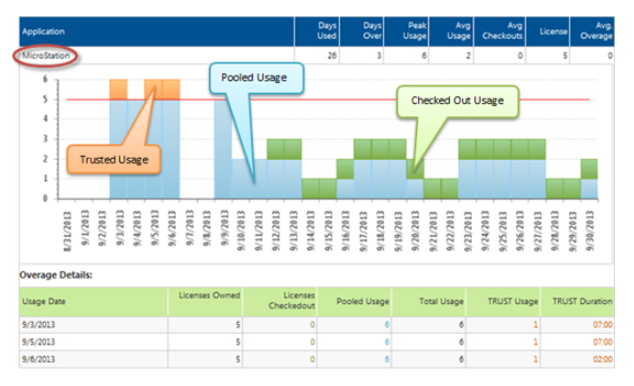Click the Pooled Usage callout label
This screenshot has height=386, width=634.
pos(254,78)
